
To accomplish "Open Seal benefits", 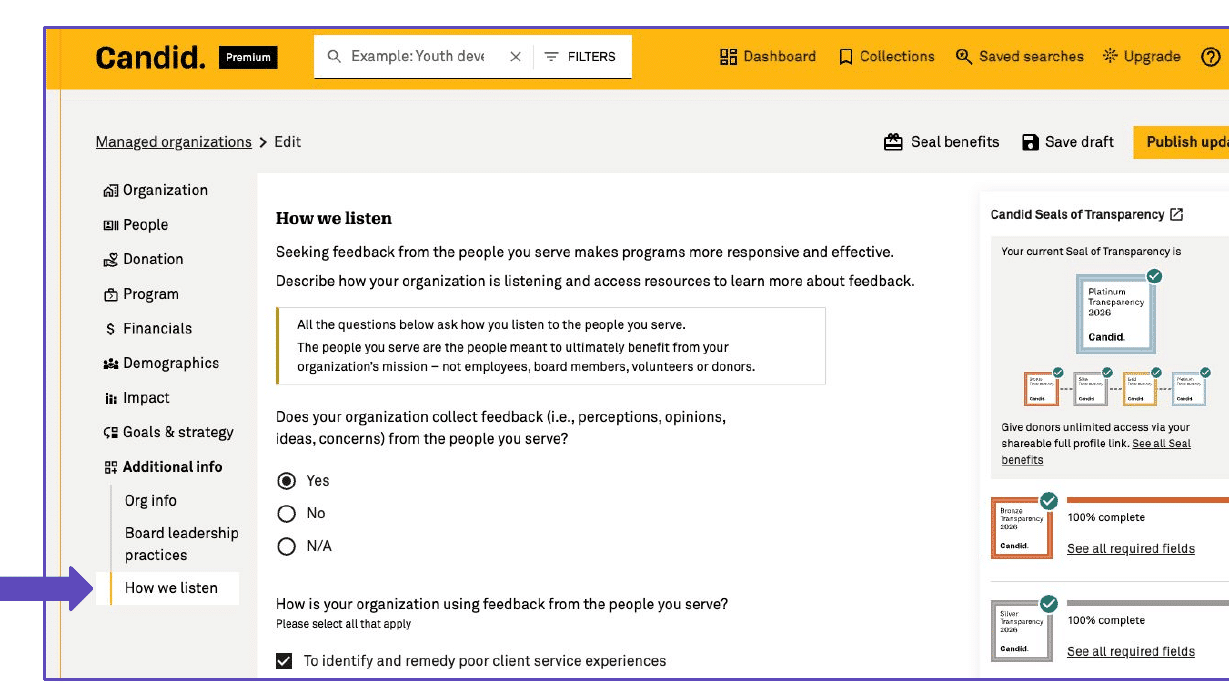I will (x=941, y=142).
